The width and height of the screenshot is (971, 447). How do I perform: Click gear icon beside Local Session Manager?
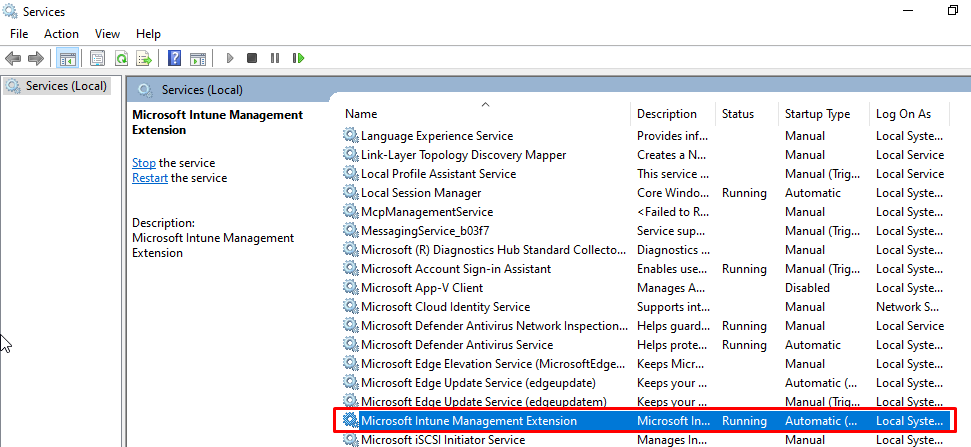point(351,193)
